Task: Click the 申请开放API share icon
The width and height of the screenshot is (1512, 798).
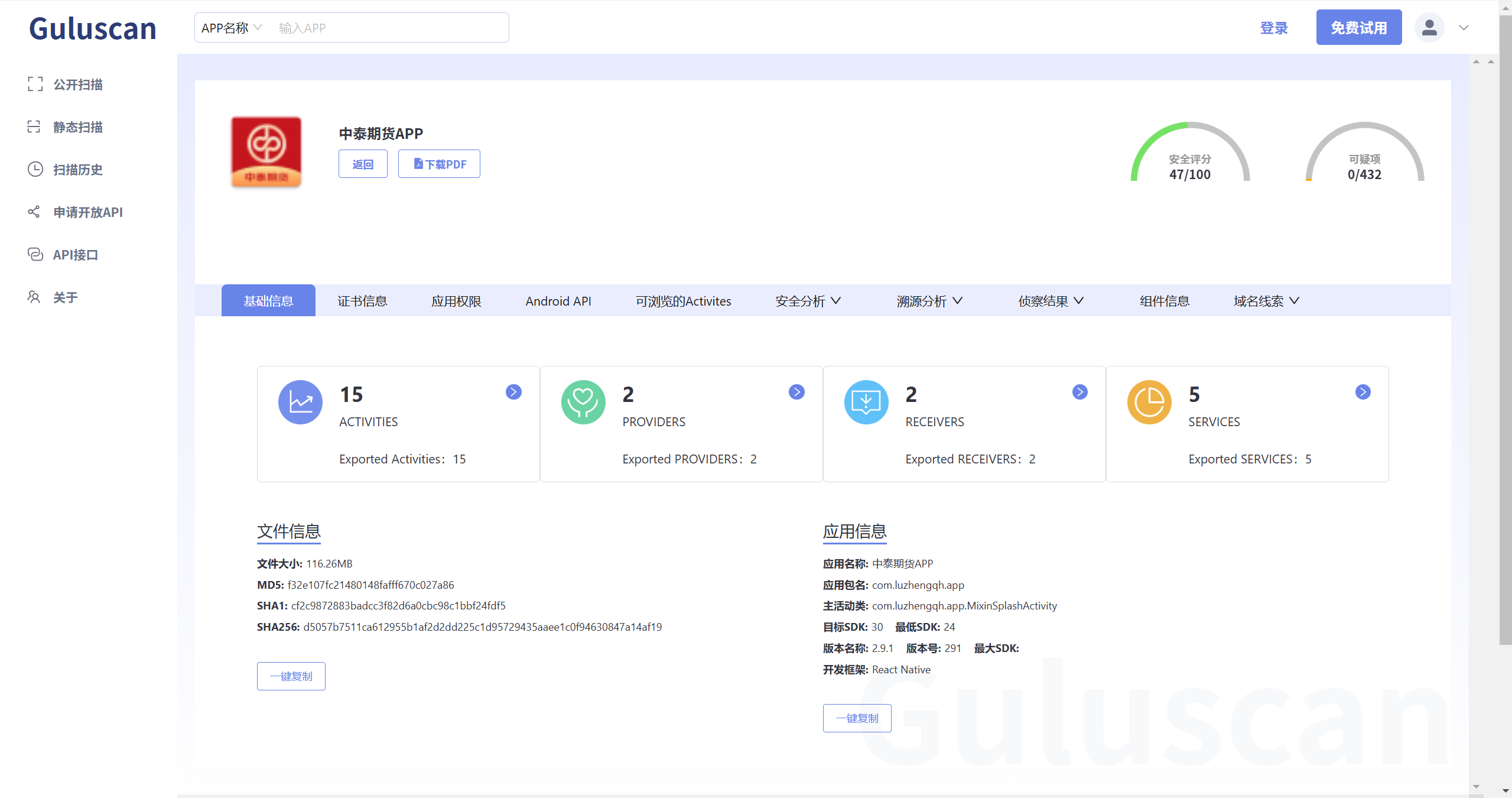Action: [x=34, y=212]
